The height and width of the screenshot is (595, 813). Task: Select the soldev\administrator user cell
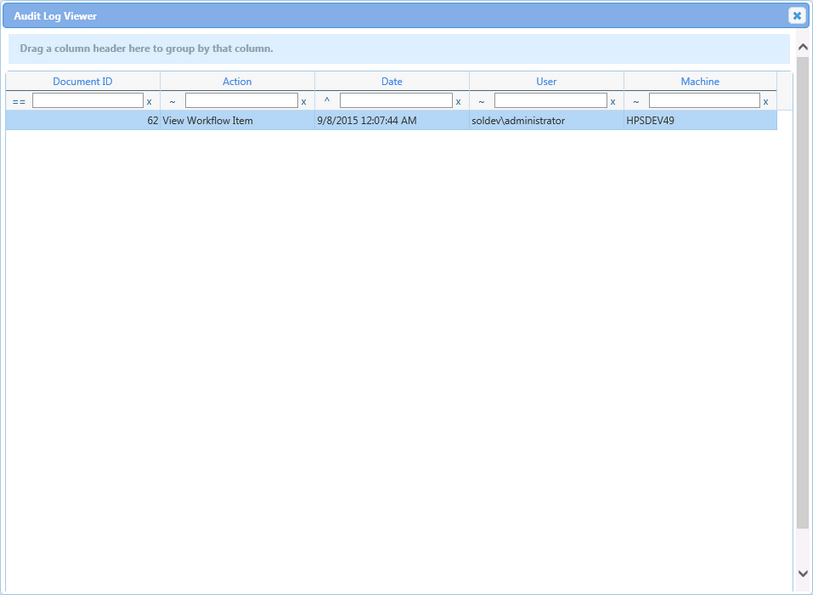click(x=546, y=120)
